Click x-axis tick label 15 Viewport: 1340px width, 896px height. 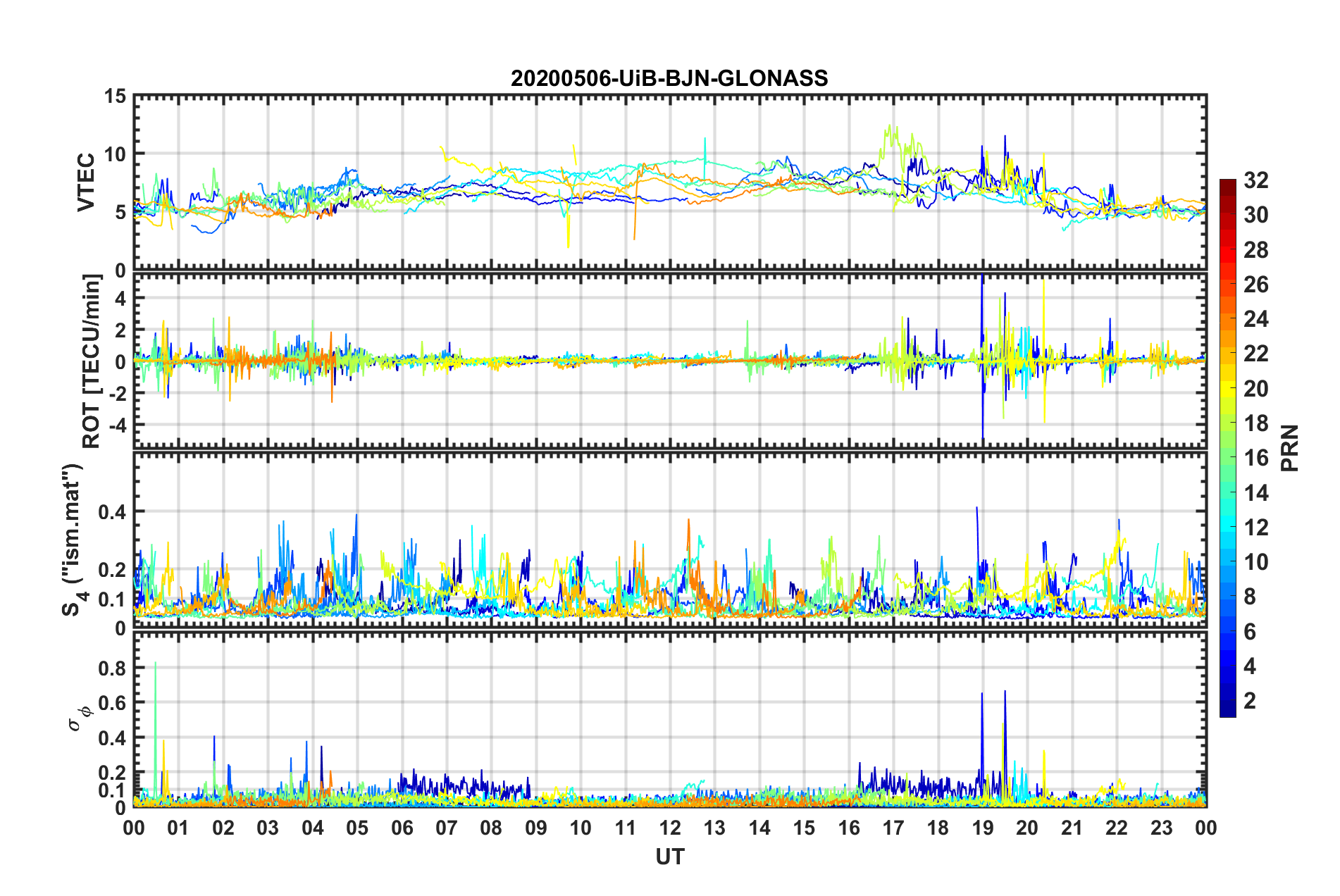pyautogui.click(x=804, y=828)
